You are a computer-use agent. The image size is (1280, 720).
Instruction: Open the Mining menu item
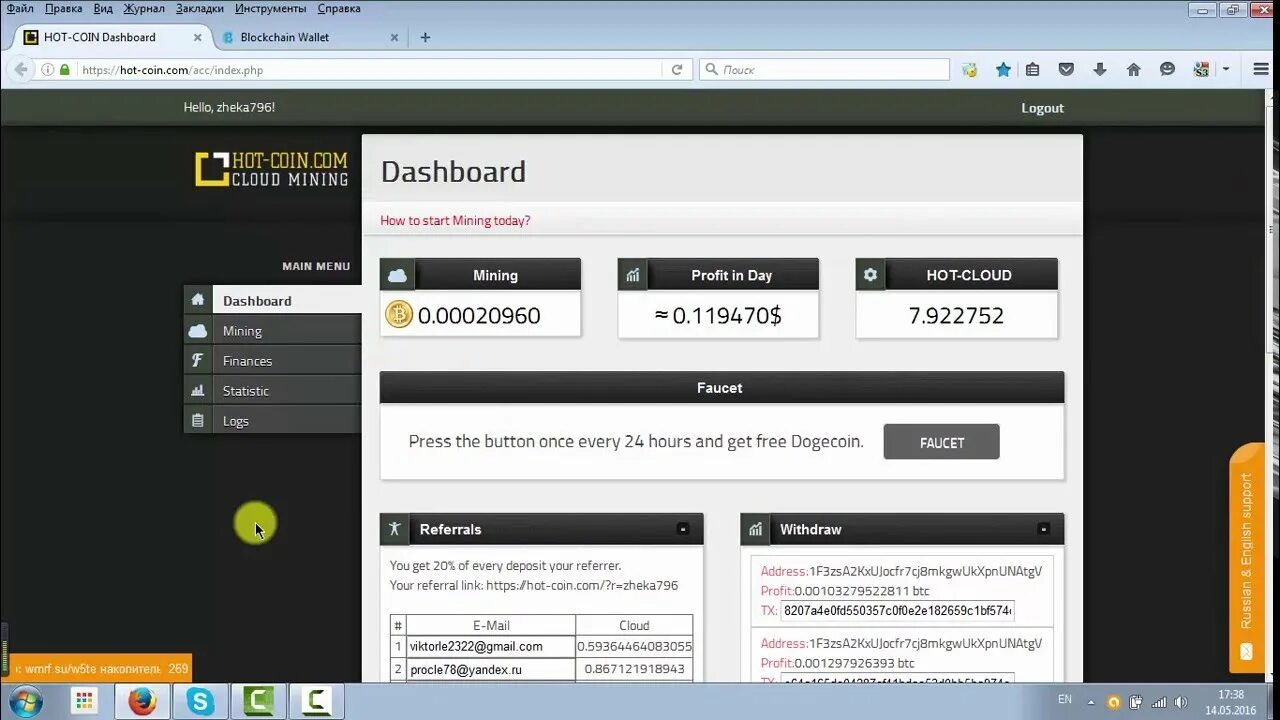(x=272, y=330)
